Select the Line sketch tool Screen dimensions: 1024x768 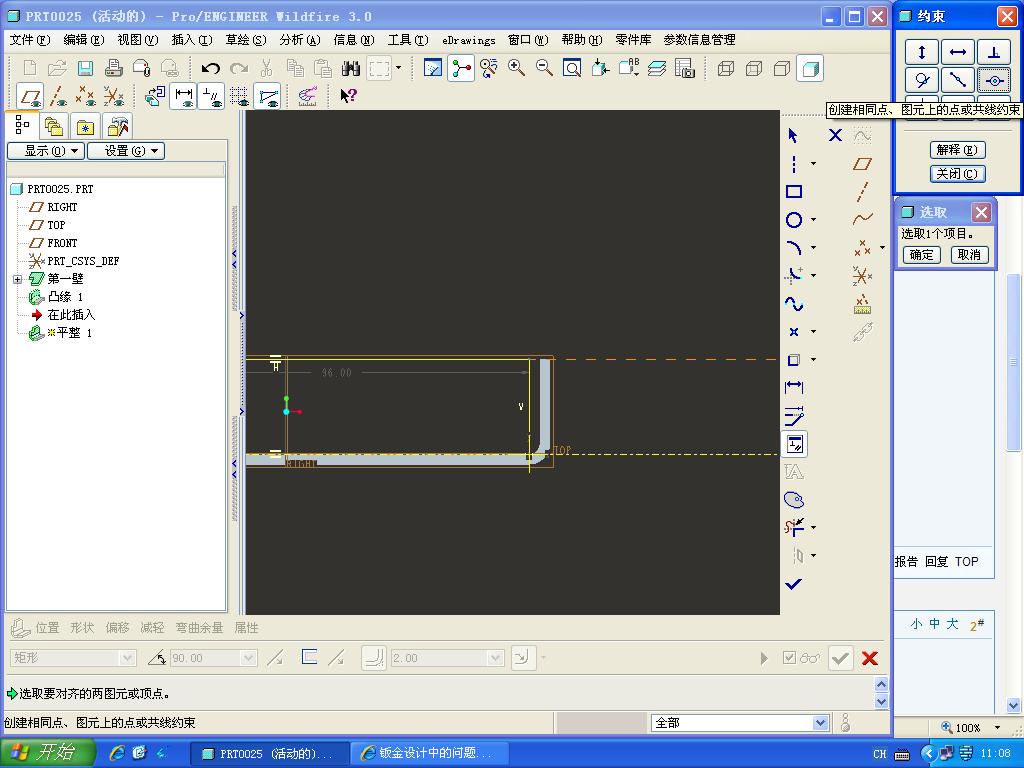[x=794, y=163]
